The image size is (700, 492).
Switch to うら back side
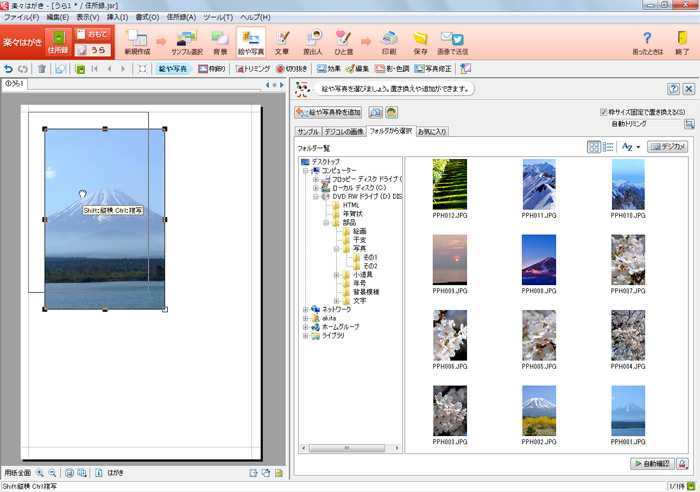click(92, 50)
